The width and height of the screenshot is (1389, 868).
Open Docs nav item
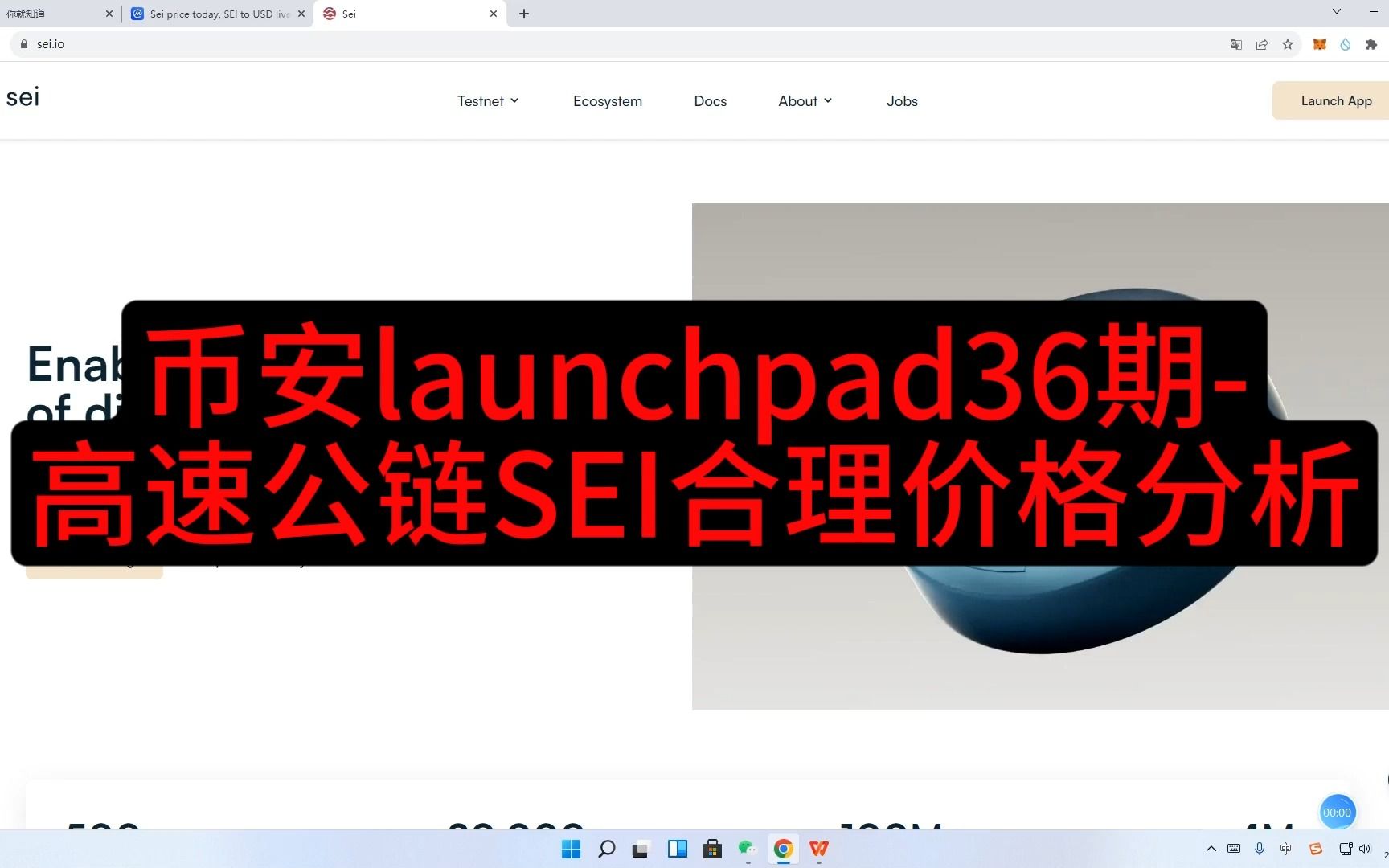(711, 101)
